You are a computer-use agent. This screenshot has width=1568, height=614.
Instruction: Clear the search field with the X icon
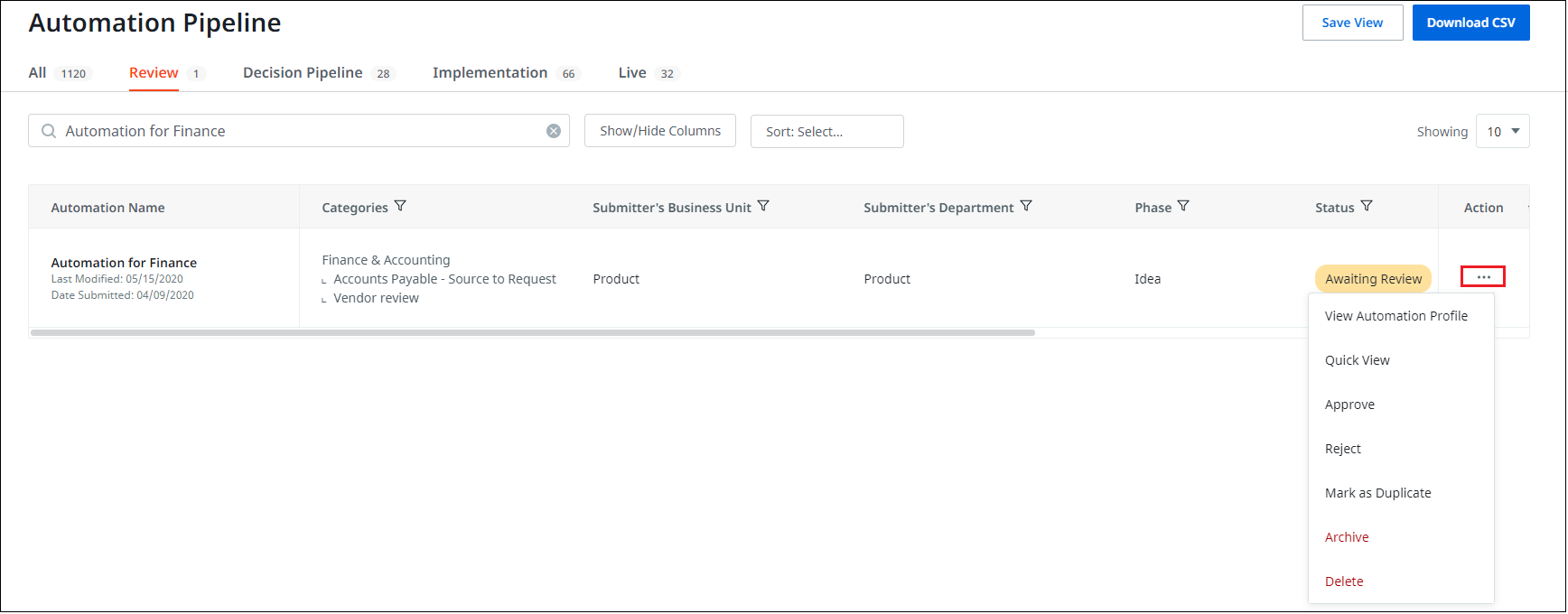pyautogui.click(x=554, y=131)
